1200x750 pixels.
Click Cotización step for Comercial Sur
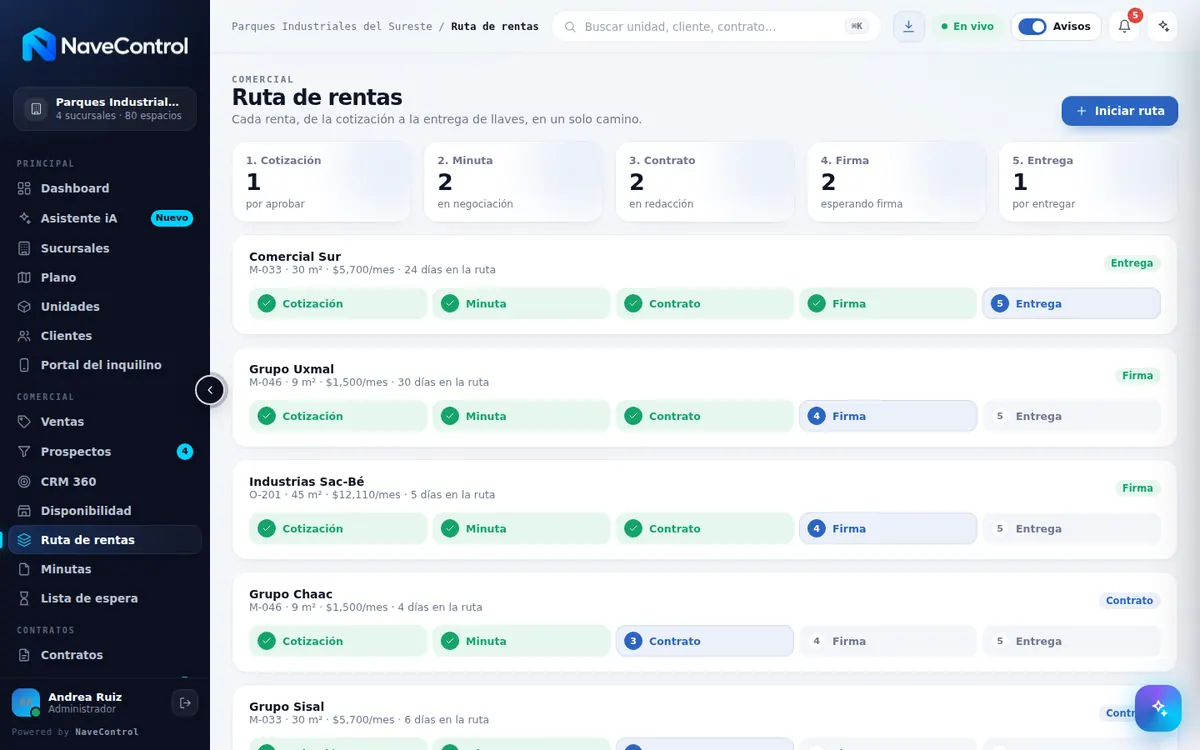[x=338, y=303]
